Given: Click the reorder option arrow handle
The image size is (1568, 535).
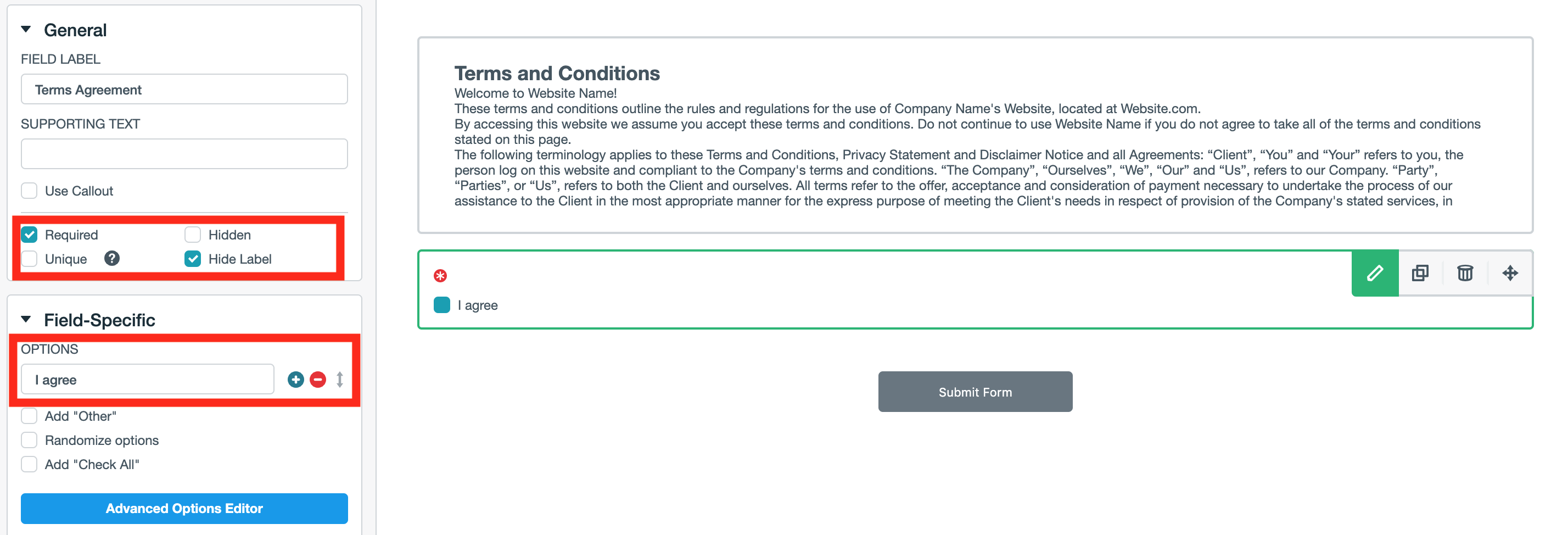Looking at the screenshot, I should (x=340, y=380).
